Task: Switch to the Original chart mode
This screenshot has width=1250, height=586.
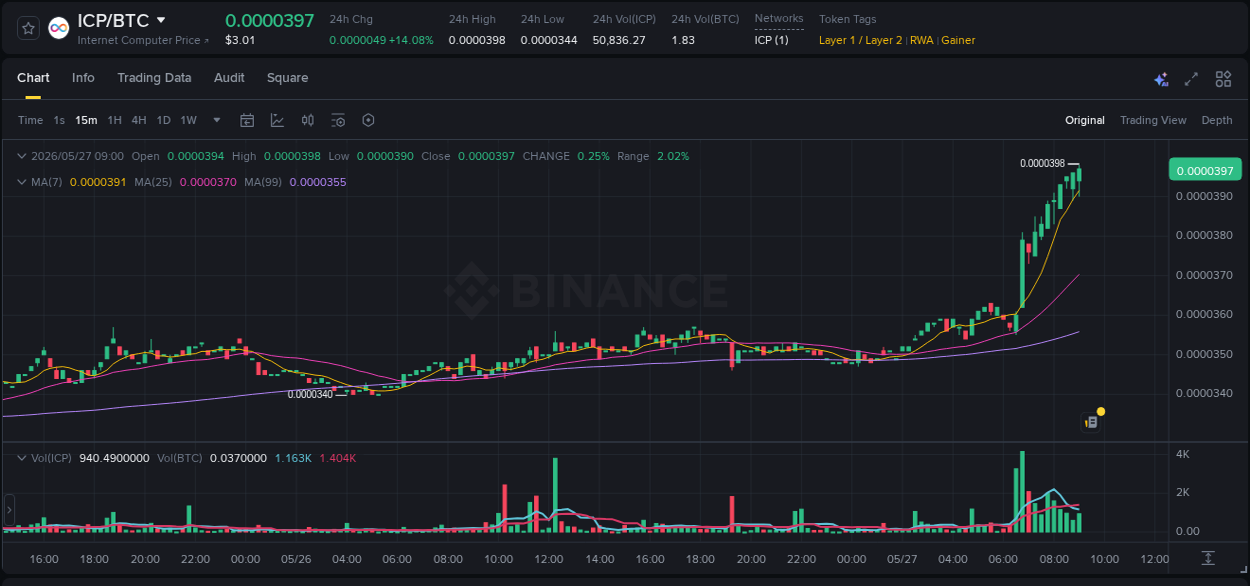Action: coord(1085,120)
